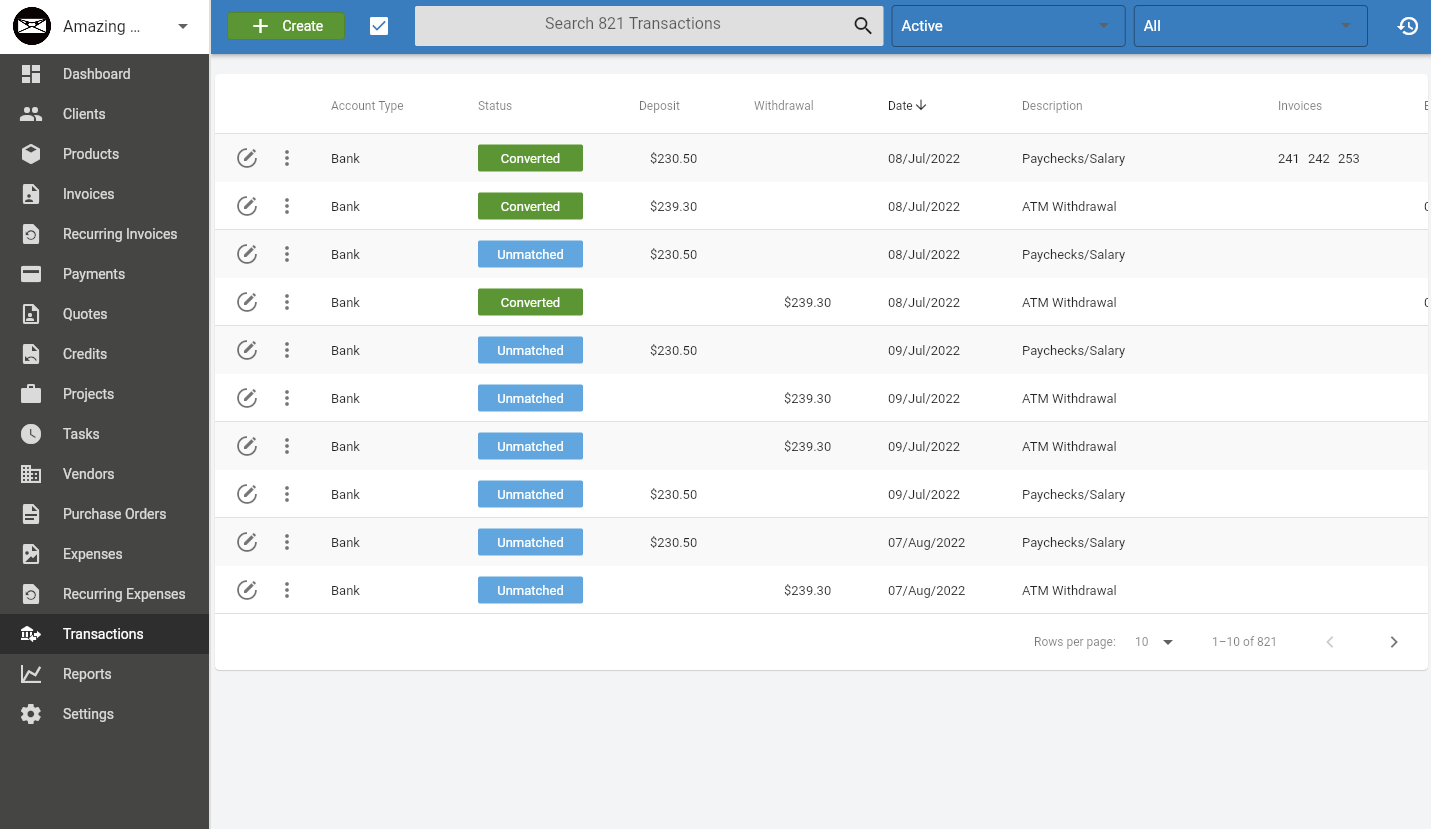
Task: Click invoice number 253
Action: point(1349,158)
